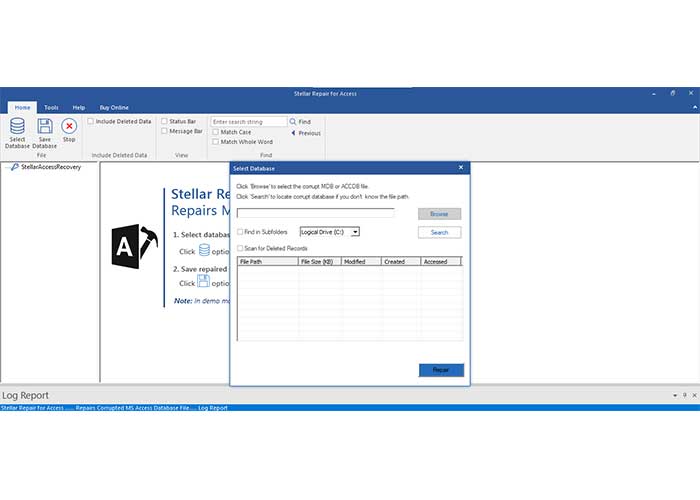Open the Help ribbon tab
The height and width of the screenshot is (500, 700).
[x=79, y=107]
